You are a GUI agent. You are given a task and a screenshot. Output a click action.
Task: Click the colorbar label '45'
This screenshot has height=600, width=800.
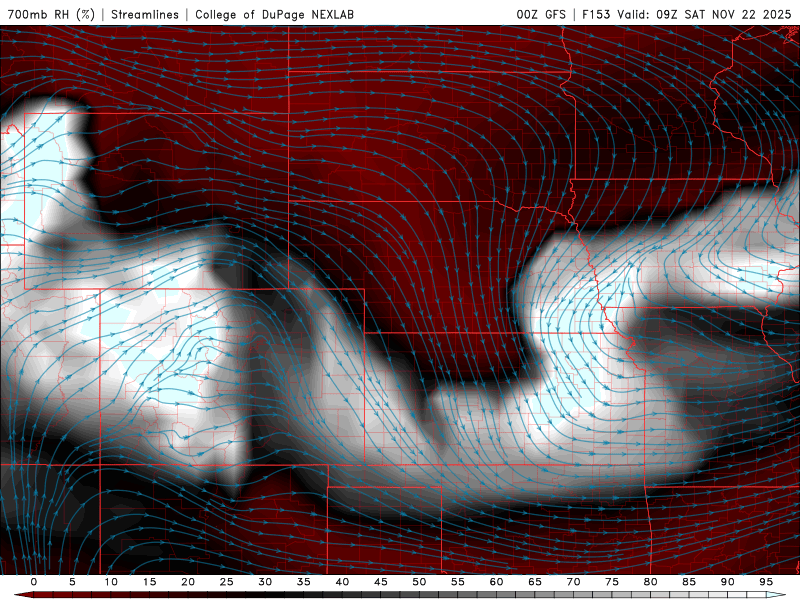(381, 582)
